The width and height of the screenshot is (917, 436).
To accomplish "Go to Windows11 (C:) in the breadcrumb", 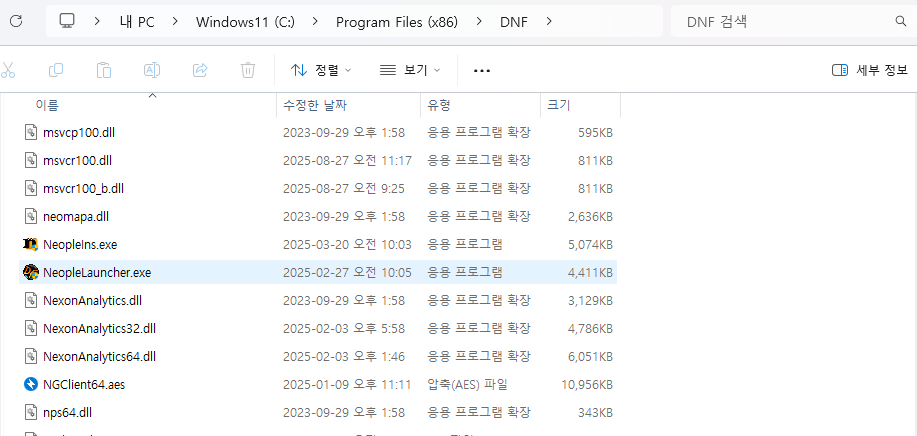I will (x=245, y=22).
